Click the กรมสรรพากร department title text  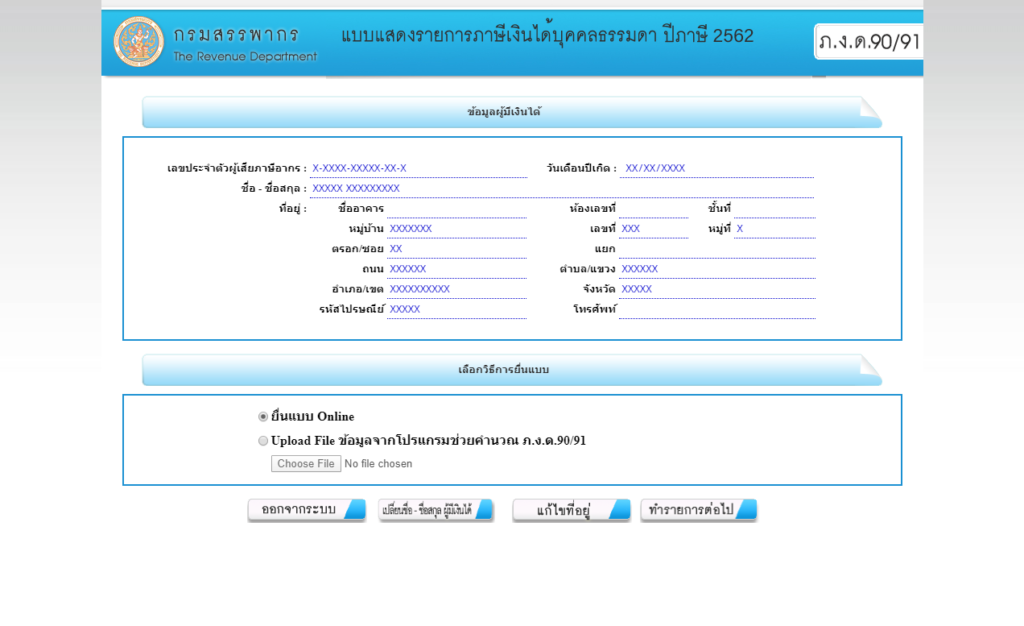click(x=236, y=35)
